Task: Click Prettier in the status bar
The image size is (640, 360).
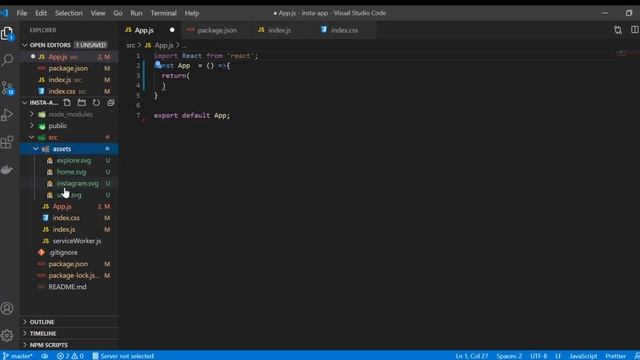Action: coord(616,356)
